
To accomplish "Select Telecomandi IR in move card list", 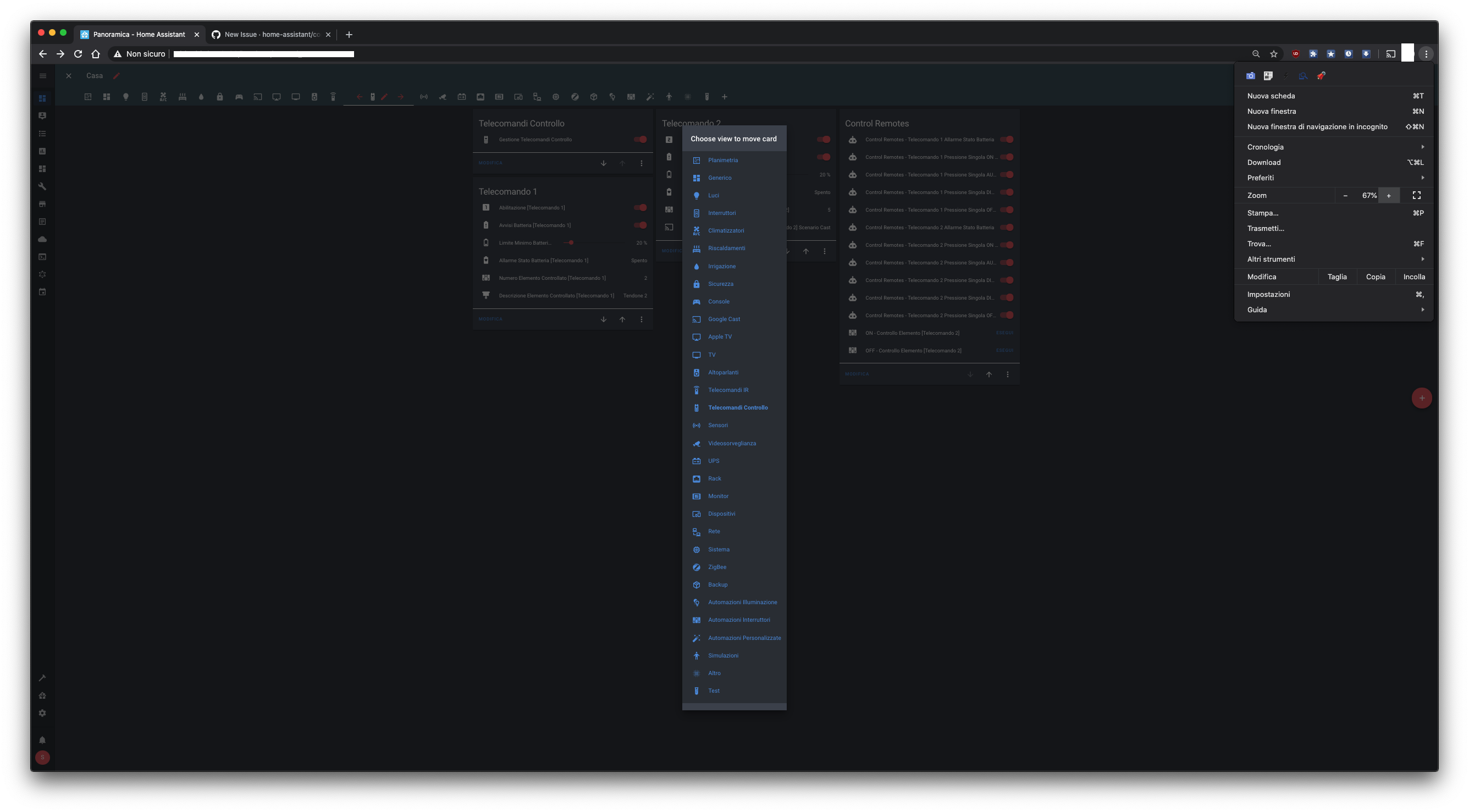I will [728, 389].
